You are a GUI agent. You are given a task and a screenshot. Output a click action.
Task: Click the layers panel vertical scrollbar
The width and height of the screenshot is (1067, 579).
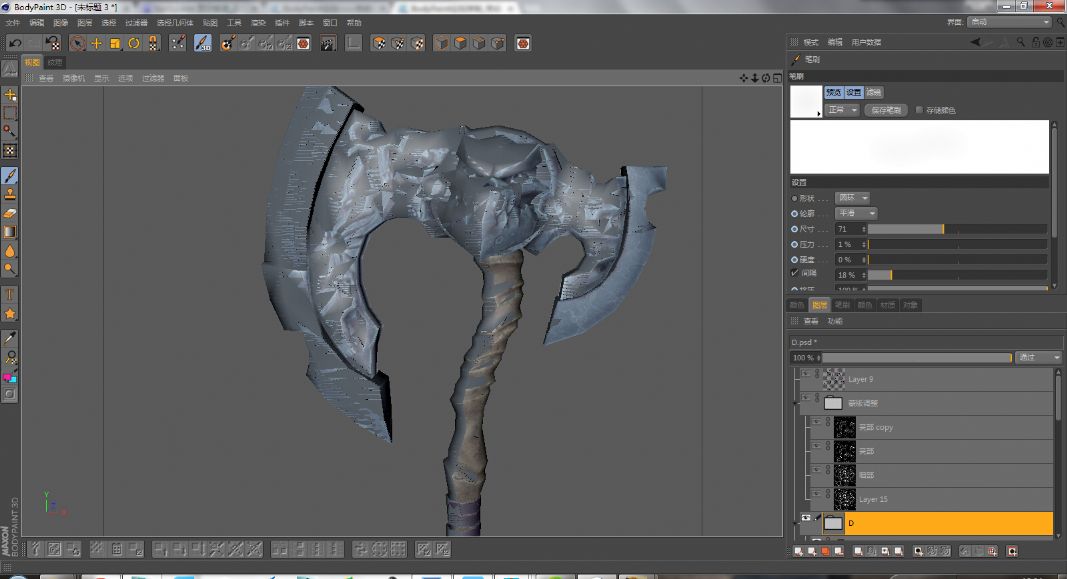1058,452
